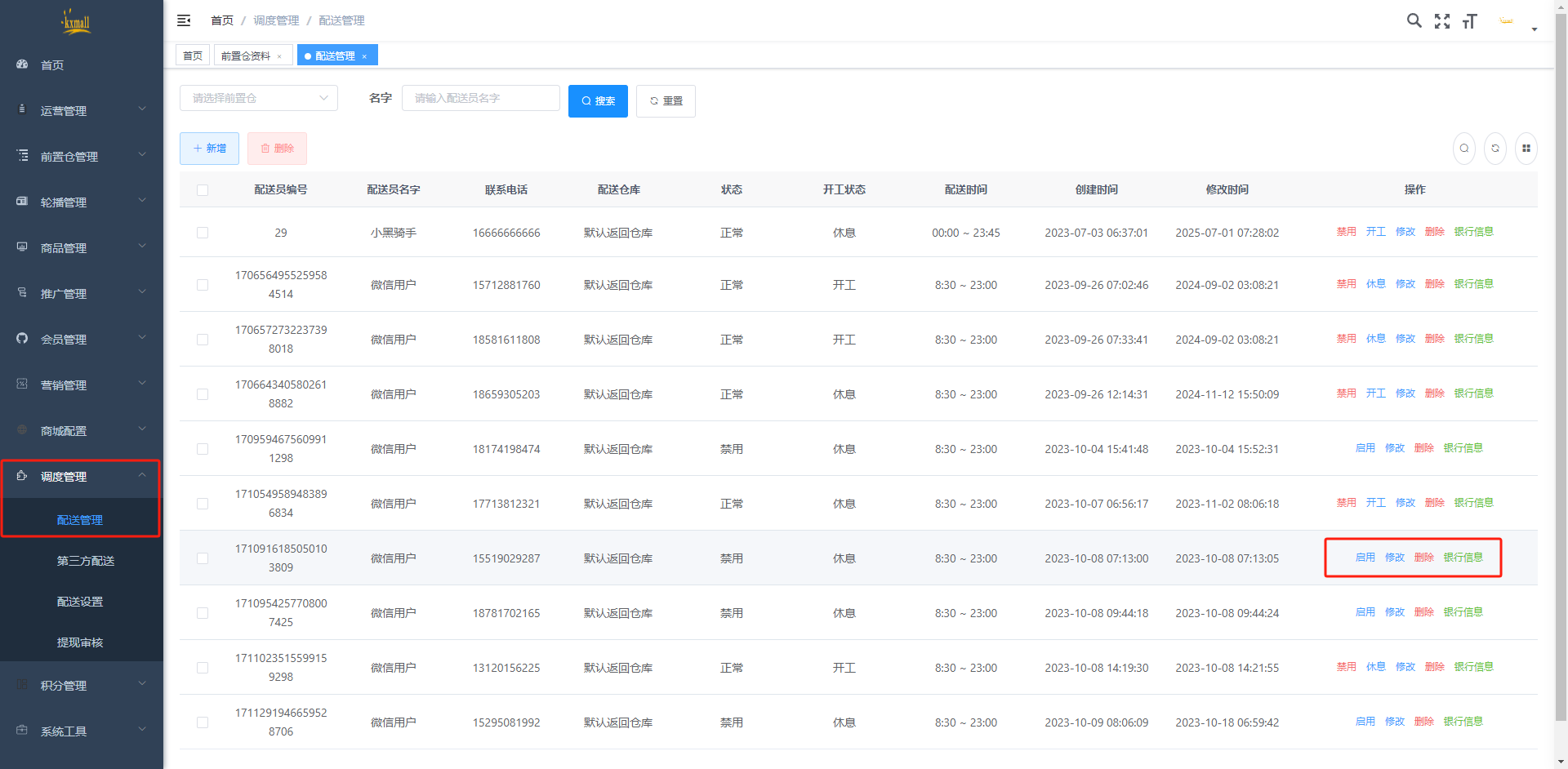This screenshot has width=1568, height=769.
Task: Check the select-all checkbox in table header
Action: pos(203,190)
